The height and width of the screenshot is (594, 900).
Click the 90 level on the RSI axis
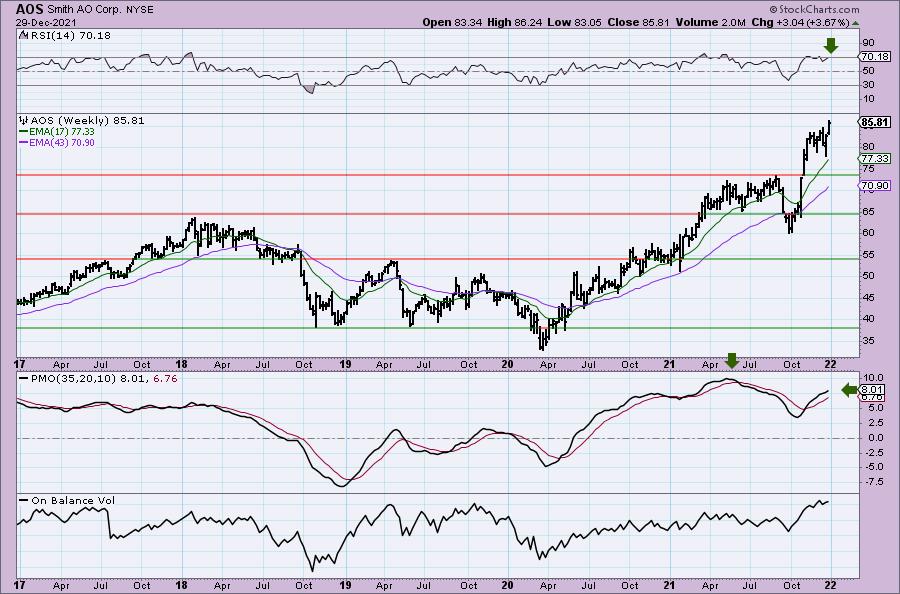click(x=868, y=42)
